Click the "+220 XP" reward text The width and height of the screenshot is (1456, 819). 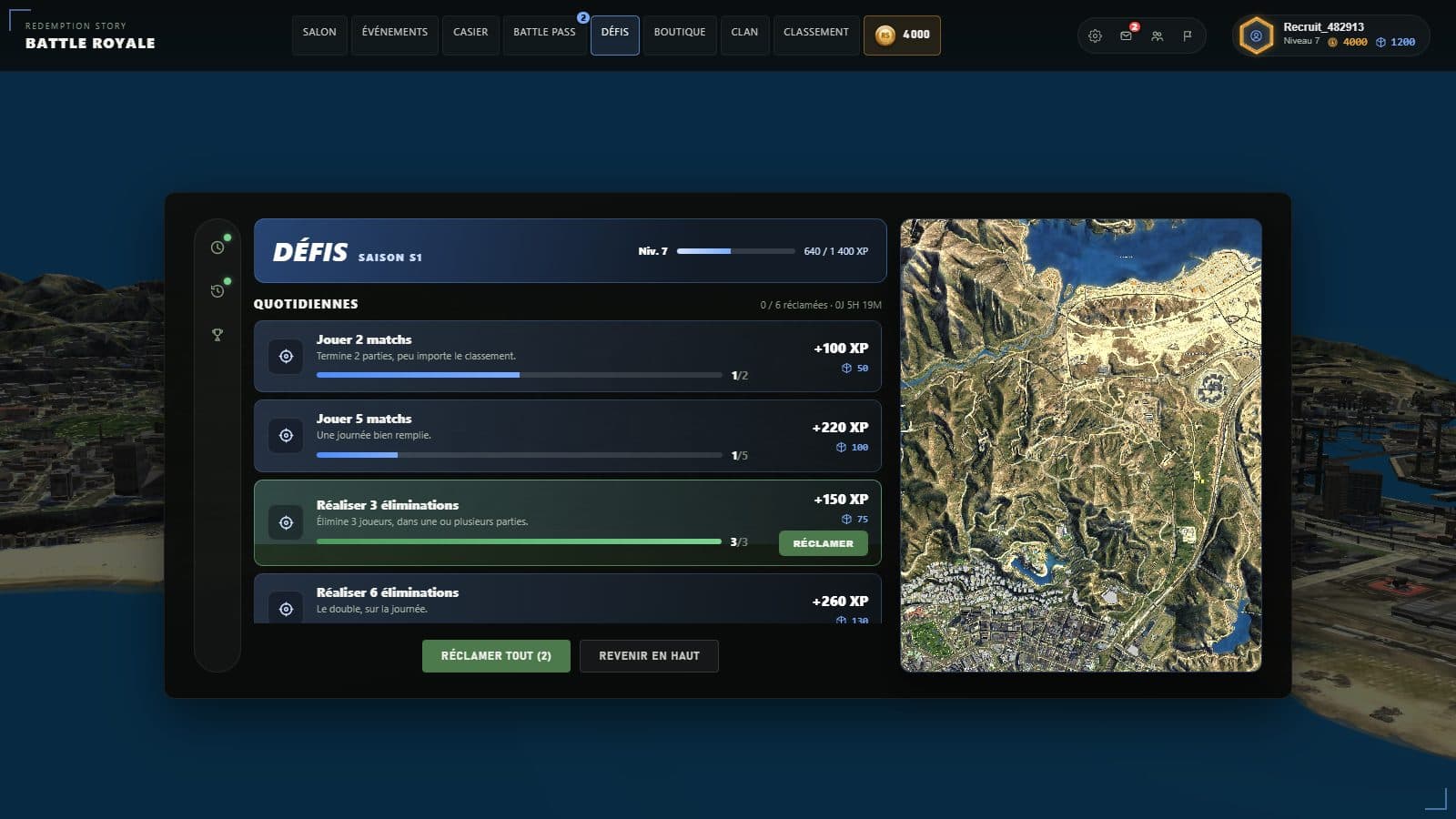tap(840, 427)
